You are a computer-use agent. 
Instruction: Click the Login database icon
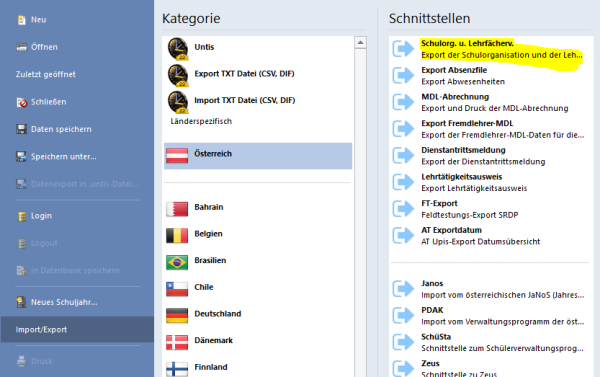point(22,216)
